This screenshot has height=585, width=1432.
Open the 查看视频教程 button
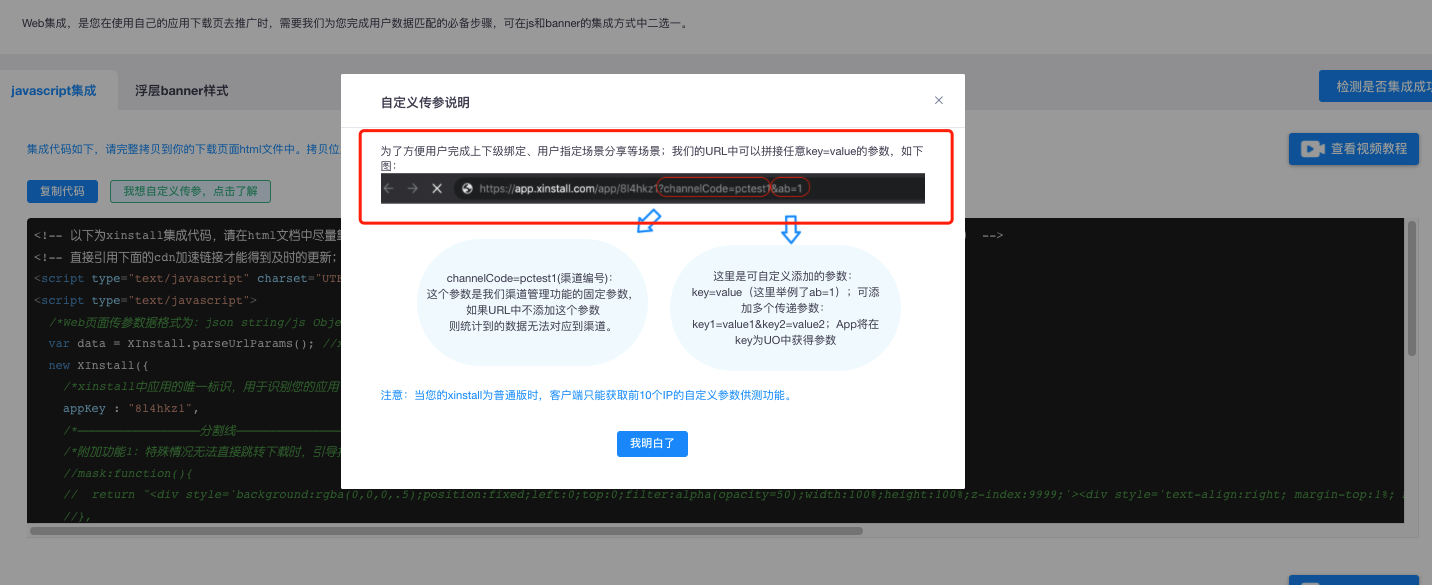pos(1353,149)
